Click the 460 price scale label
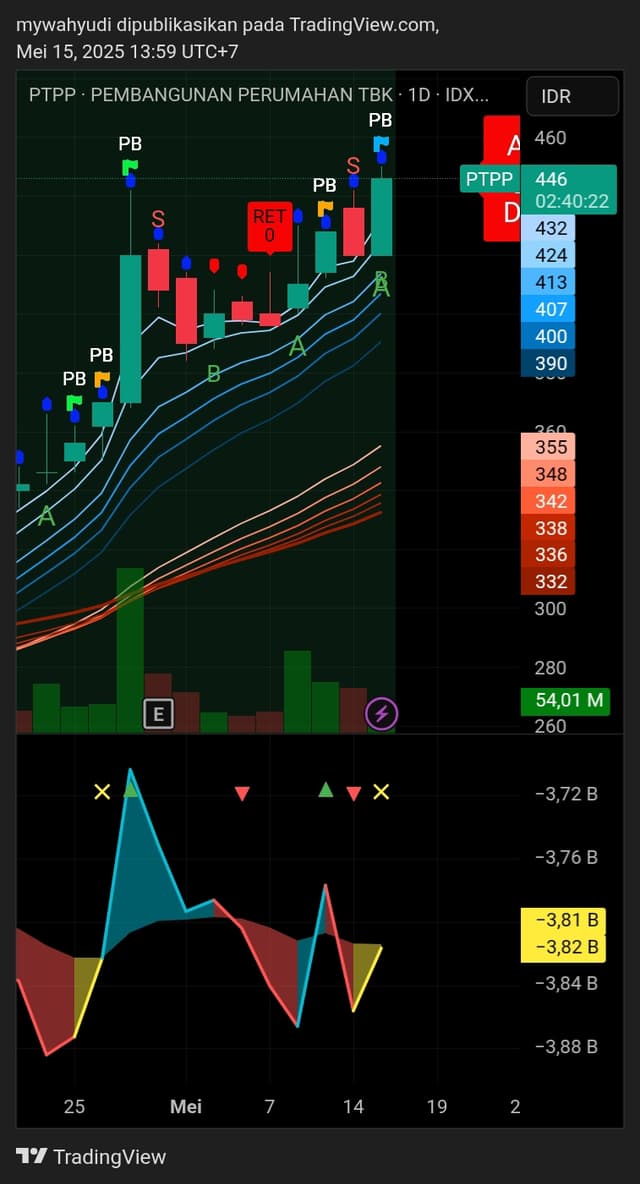 point(550,138)
